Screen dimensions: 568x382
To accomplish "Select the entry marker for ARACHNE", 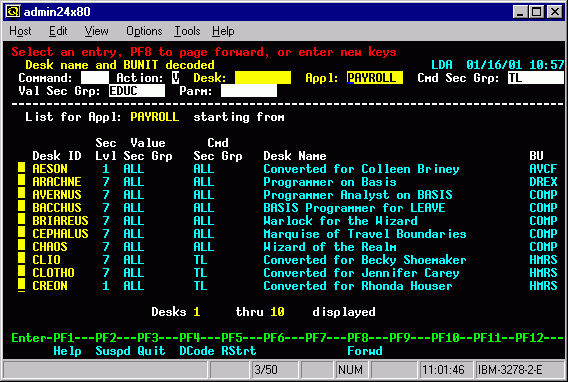I will [x=22, y=181].
